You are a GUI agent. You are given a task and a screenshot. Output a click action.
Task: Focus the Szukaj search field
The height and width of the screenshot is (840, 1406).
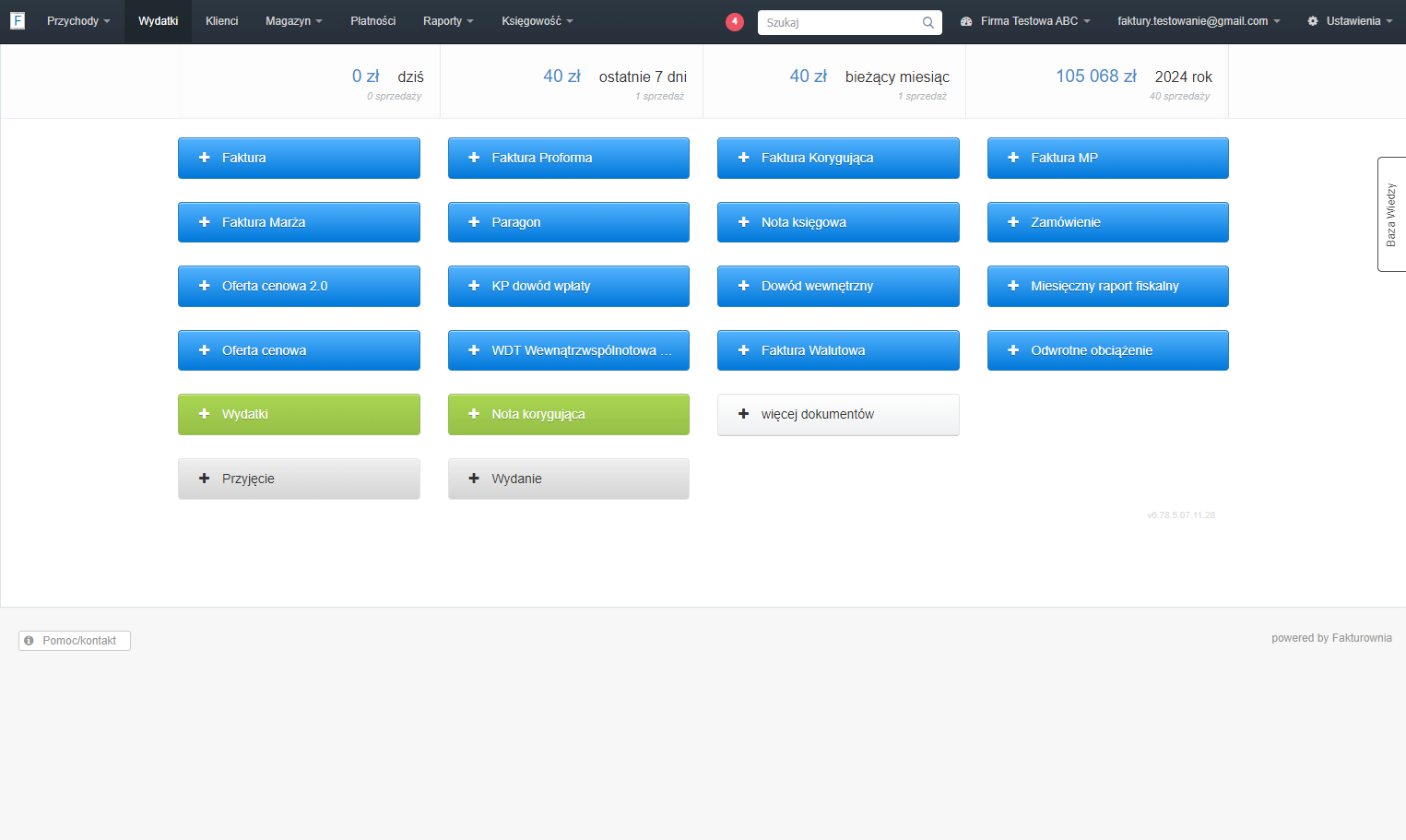point(850,22)
